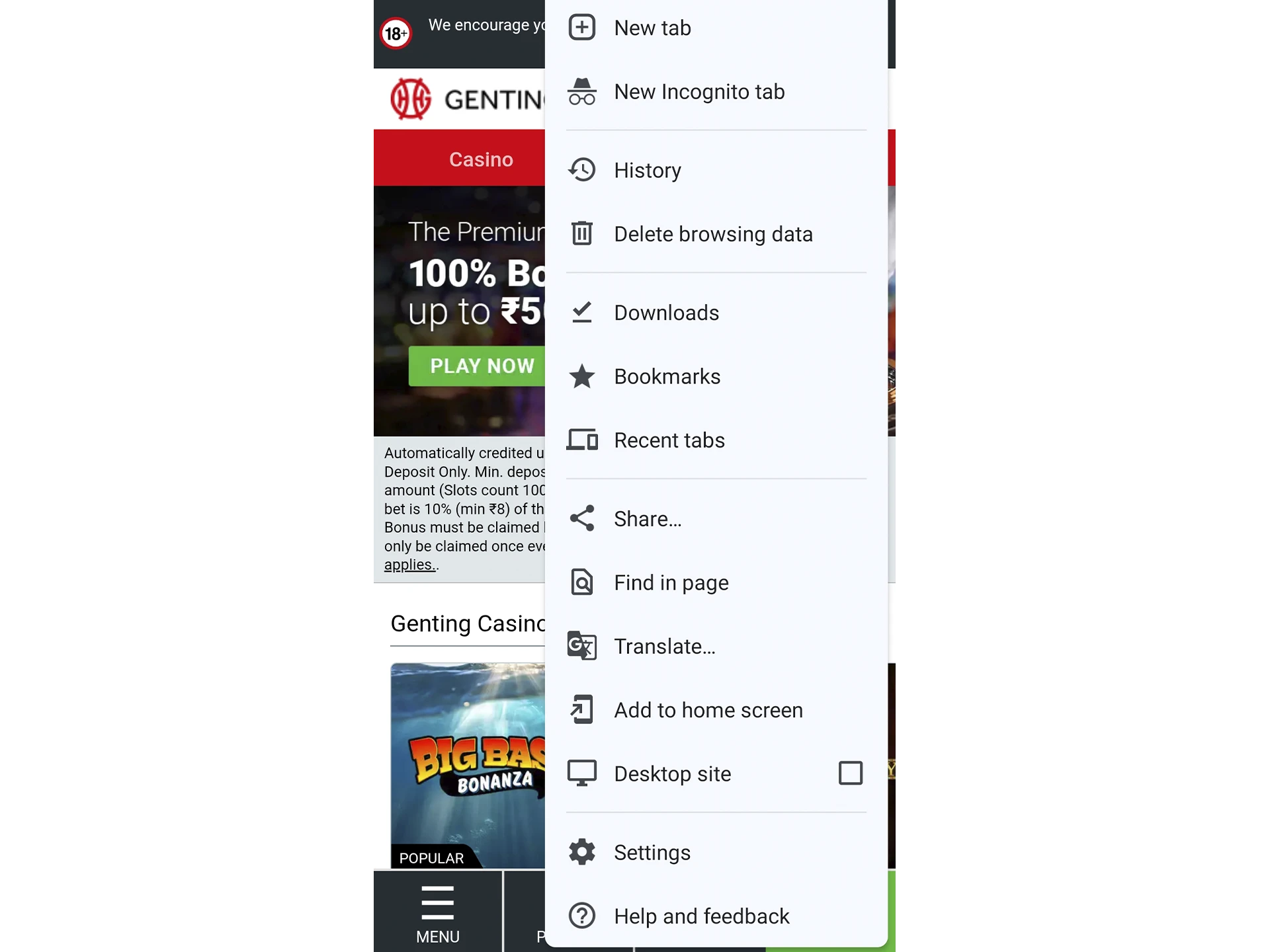Toggle Desktop site checkbox
Image resolution: width=1270 pixels, height=952 pixels.
850,773
